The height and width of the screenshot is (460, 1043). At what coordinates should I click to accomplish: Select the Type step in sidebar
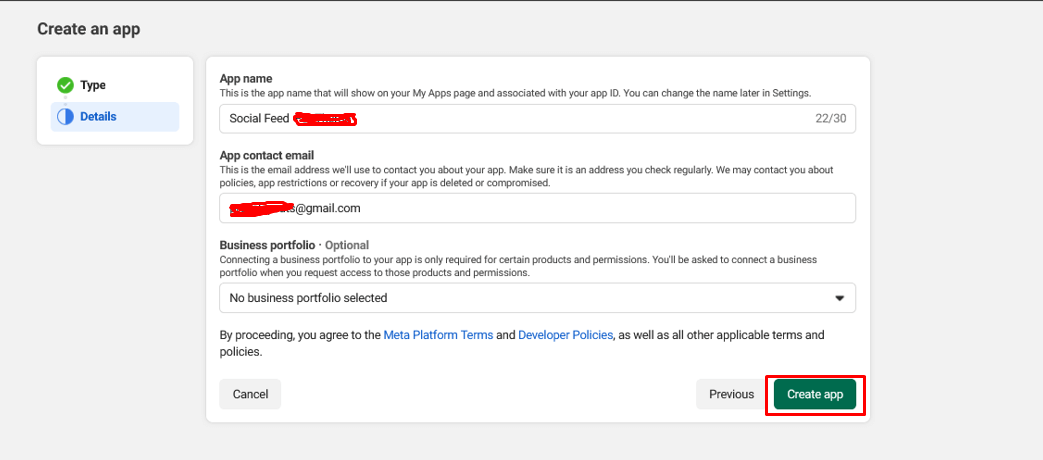point(93,85)
